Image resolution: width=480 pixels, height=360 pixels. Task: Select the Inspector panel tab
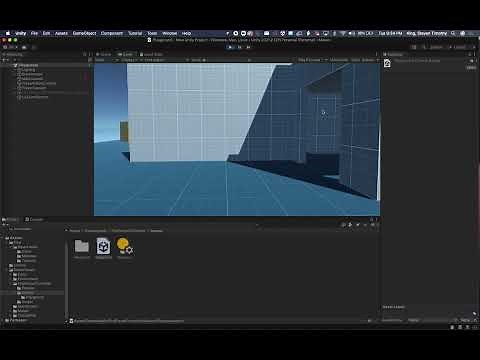tap(393, 54)
